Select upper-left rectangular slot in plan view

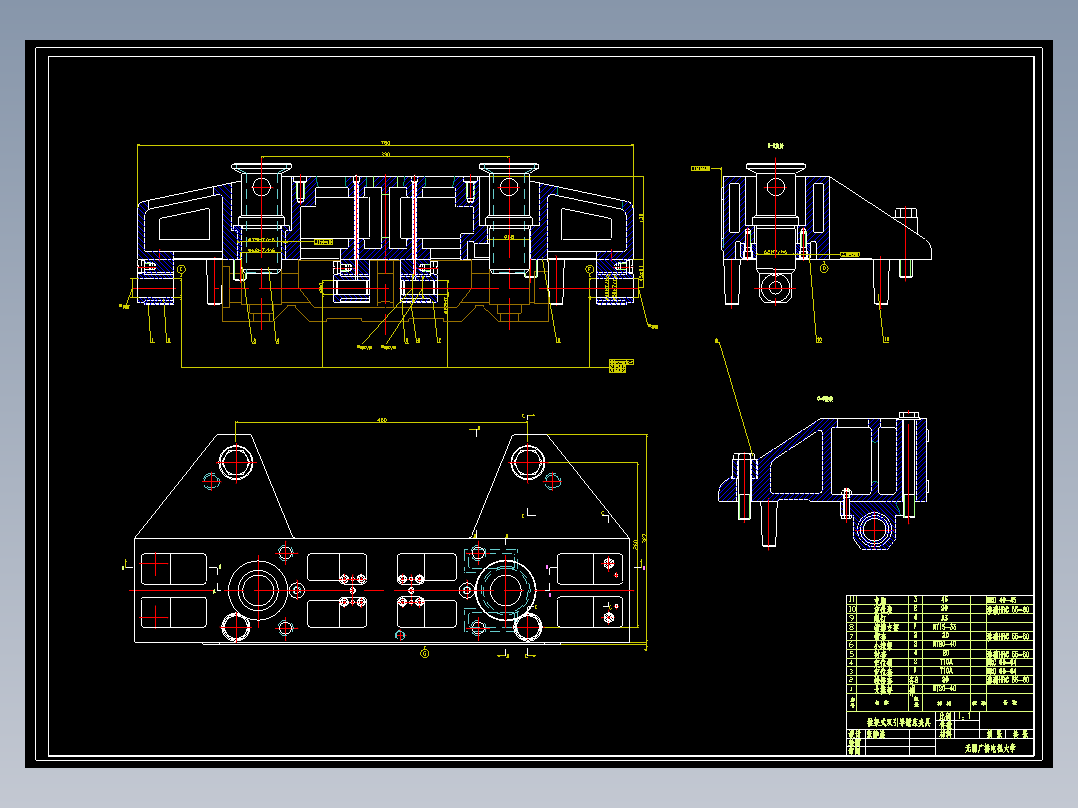[x=173, y=569]
